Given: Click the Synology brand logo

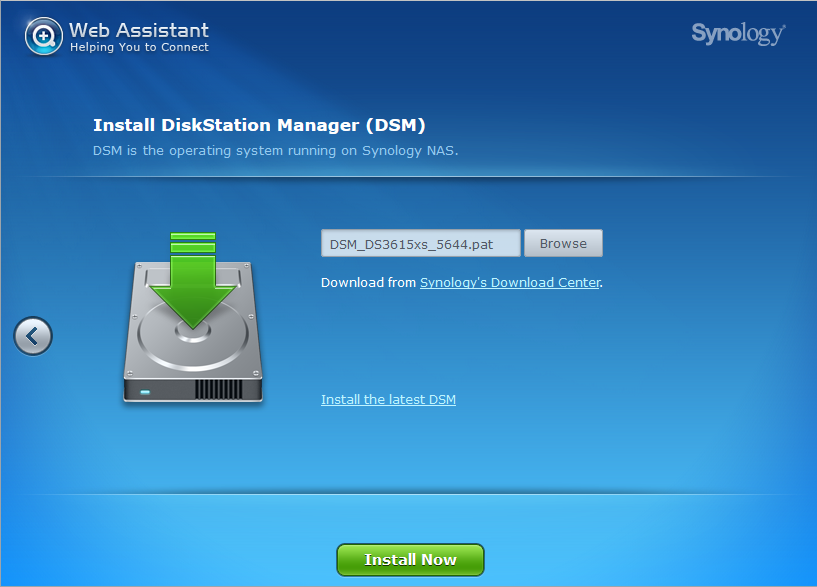Looking at the screenshot, I should point(738,33).
